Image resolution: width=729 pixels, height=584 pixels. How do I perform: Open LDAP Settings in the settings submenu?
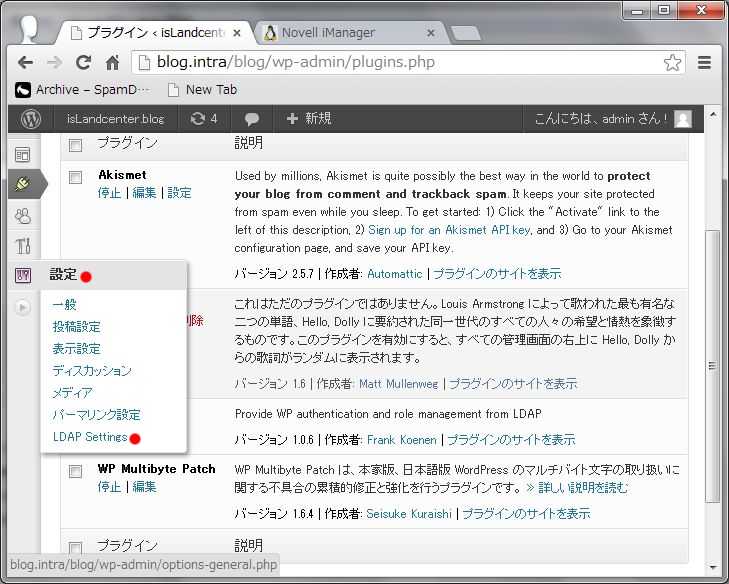coord(90,437)
